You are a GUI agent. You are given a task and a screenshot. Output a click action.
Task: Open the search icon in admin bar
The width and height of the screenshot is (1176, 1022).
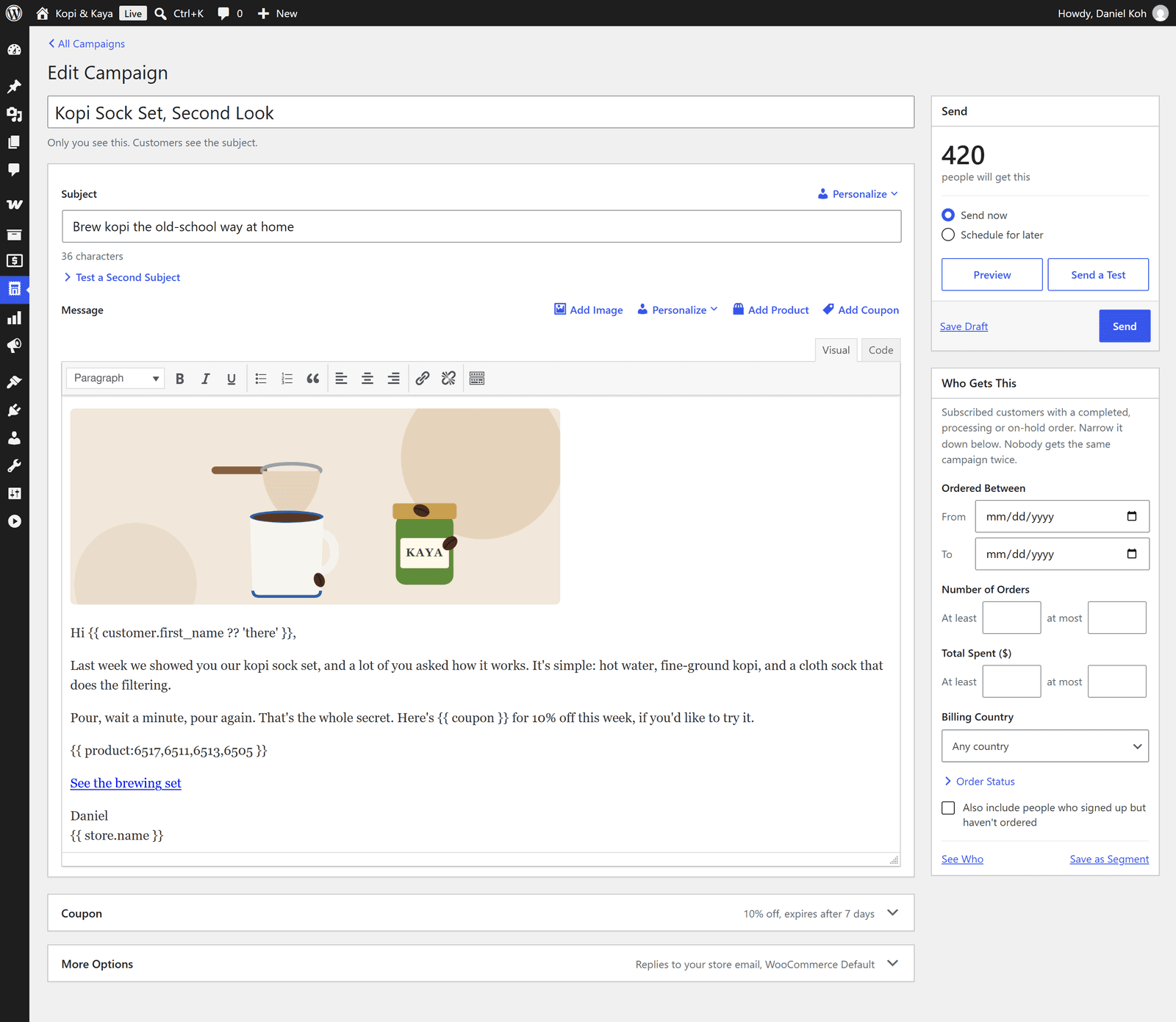(x=160, y=13)
